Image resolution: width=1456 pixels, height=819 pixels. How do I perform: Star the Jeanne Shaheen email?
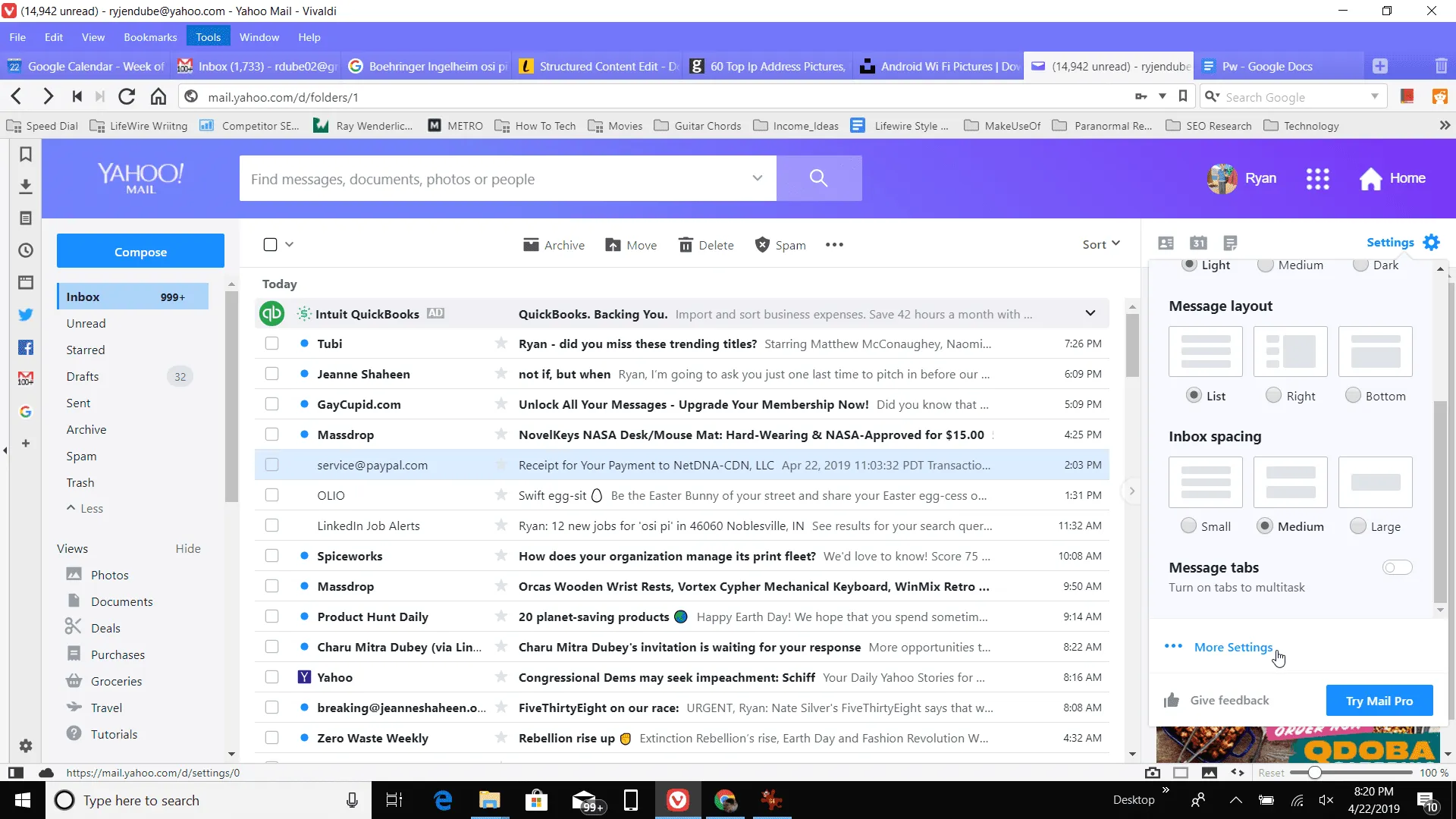click(x=500, y=374)
